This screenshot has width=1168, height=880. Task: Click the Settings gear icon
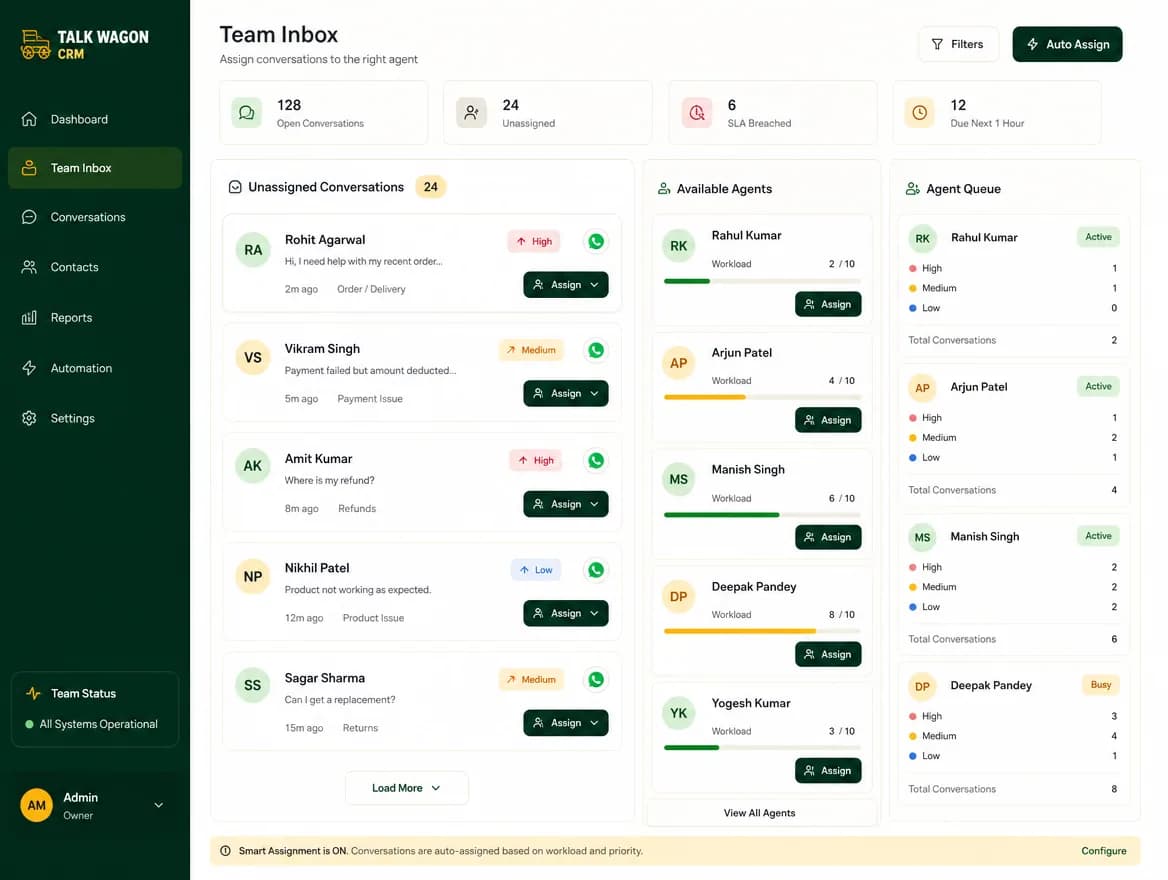29,418
